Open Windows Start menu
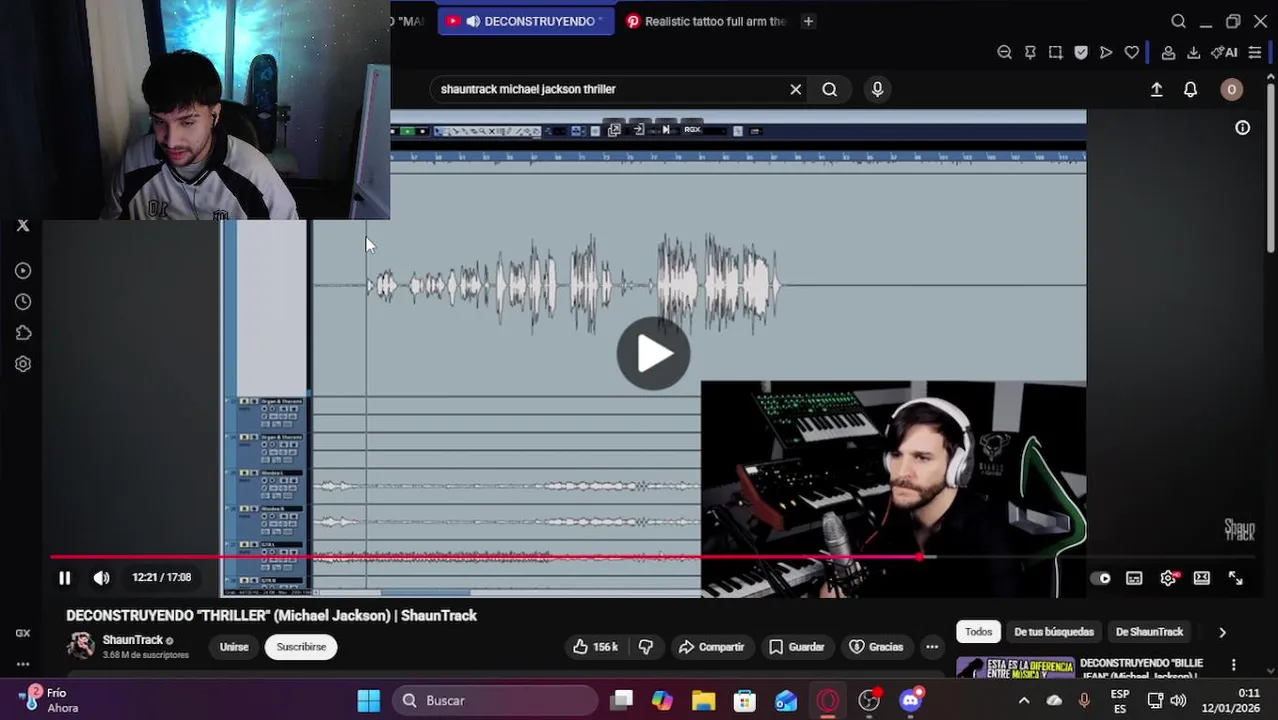The width and height of the screenshot is (1278, 720). (x=369, y=701)
